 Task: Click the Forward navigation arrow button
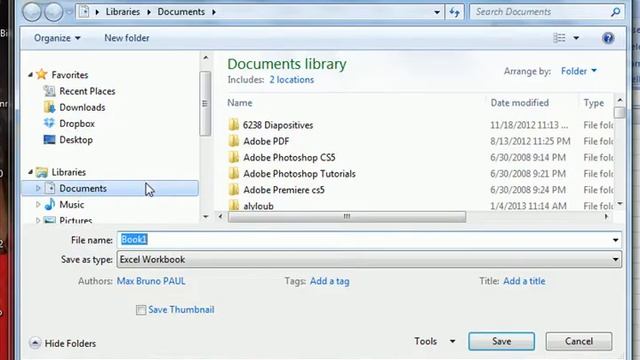pos(53,12)
